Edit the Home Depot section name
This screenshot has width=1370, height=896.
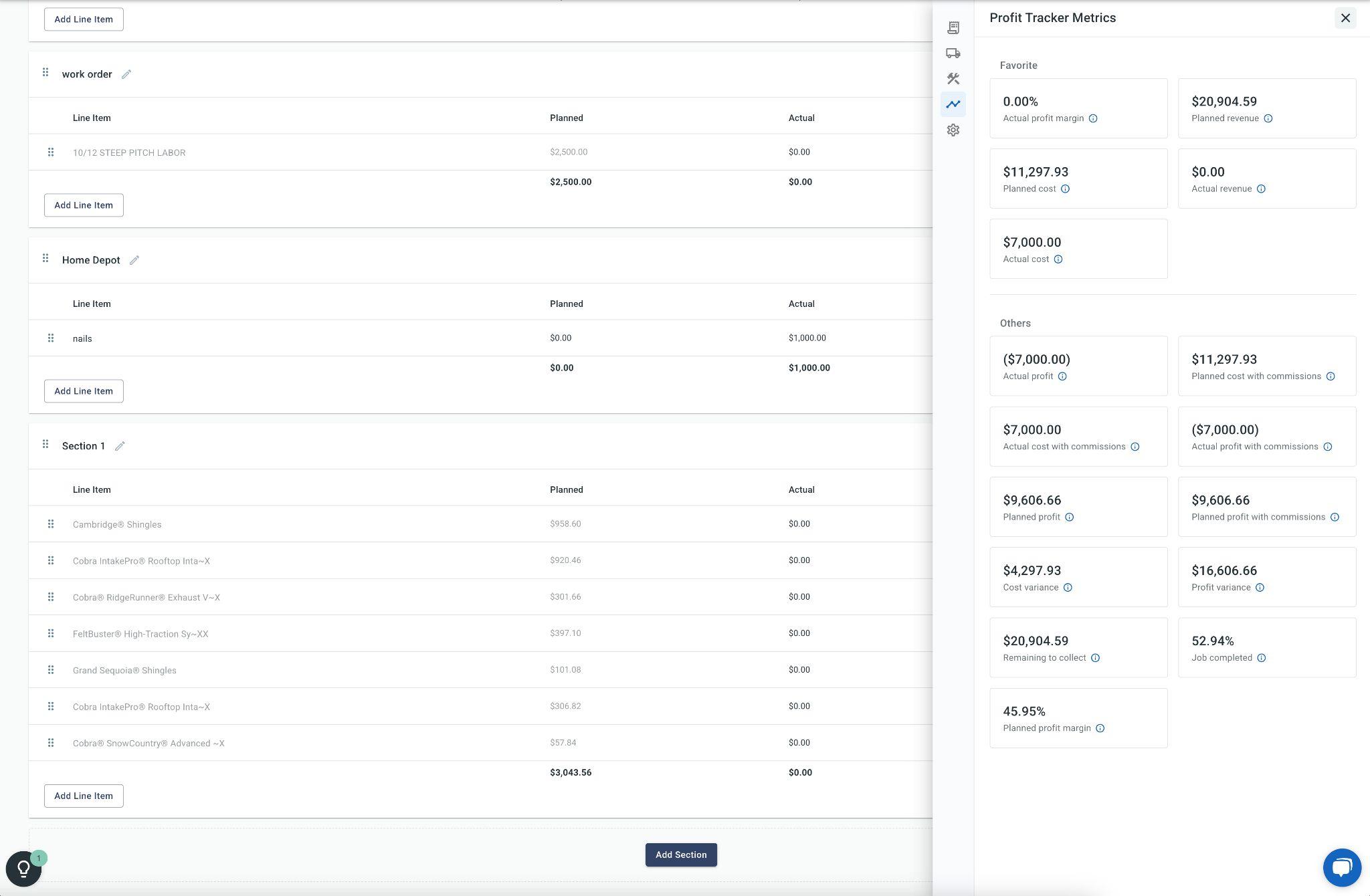[x=134, y=260]
